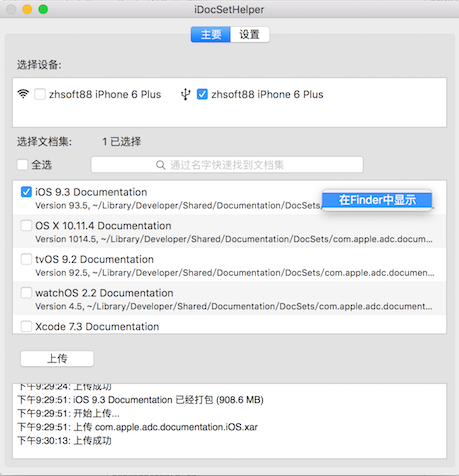Click the 上传 upload button
The width and height of the screenshot is (459, 476).
click(x=57, y=359)
